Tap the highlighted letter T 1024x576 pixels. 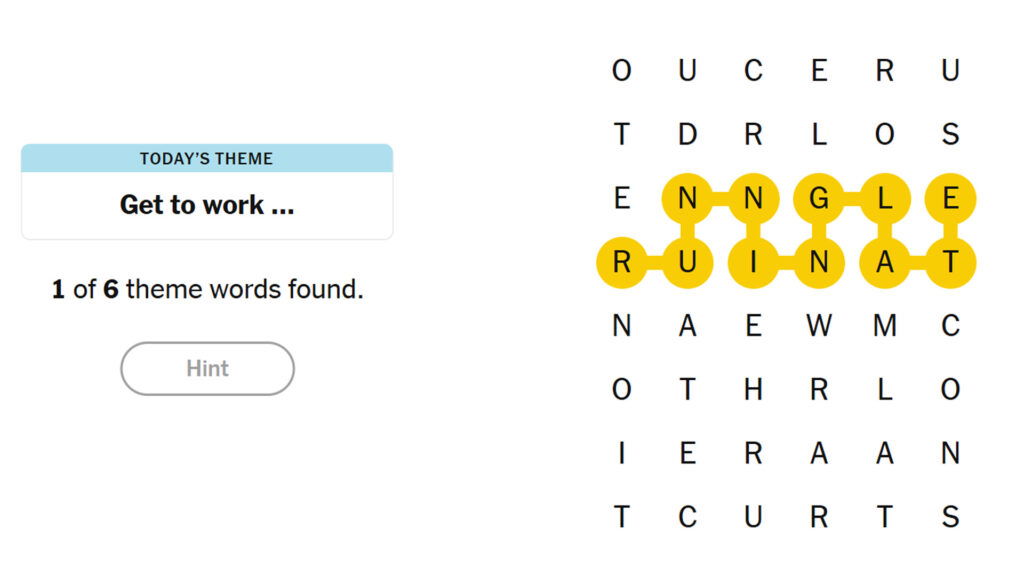pos(950,262)
